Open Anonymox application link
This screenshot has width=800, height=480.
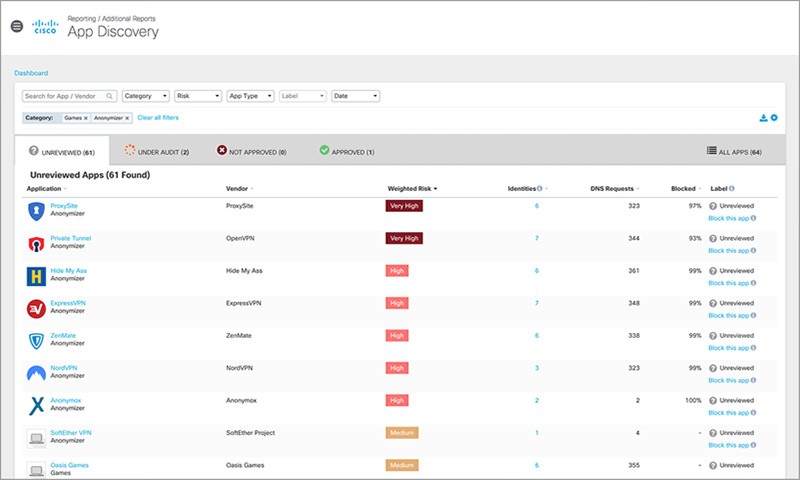pos(66,400)
